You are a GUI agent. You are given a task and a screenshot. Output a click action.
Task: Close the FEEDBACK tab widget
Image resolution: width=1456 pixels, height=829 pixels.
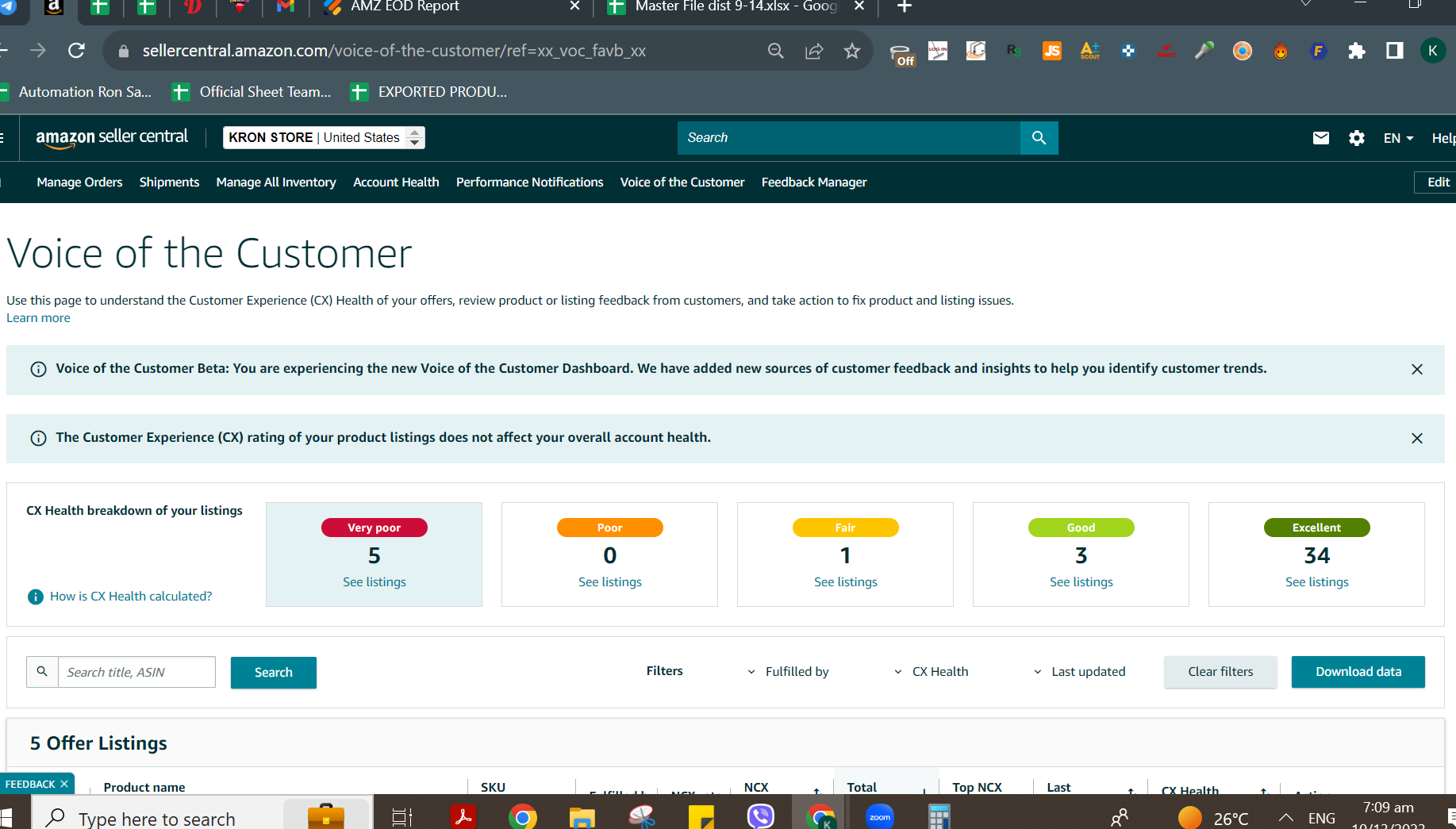pos(64,784)
